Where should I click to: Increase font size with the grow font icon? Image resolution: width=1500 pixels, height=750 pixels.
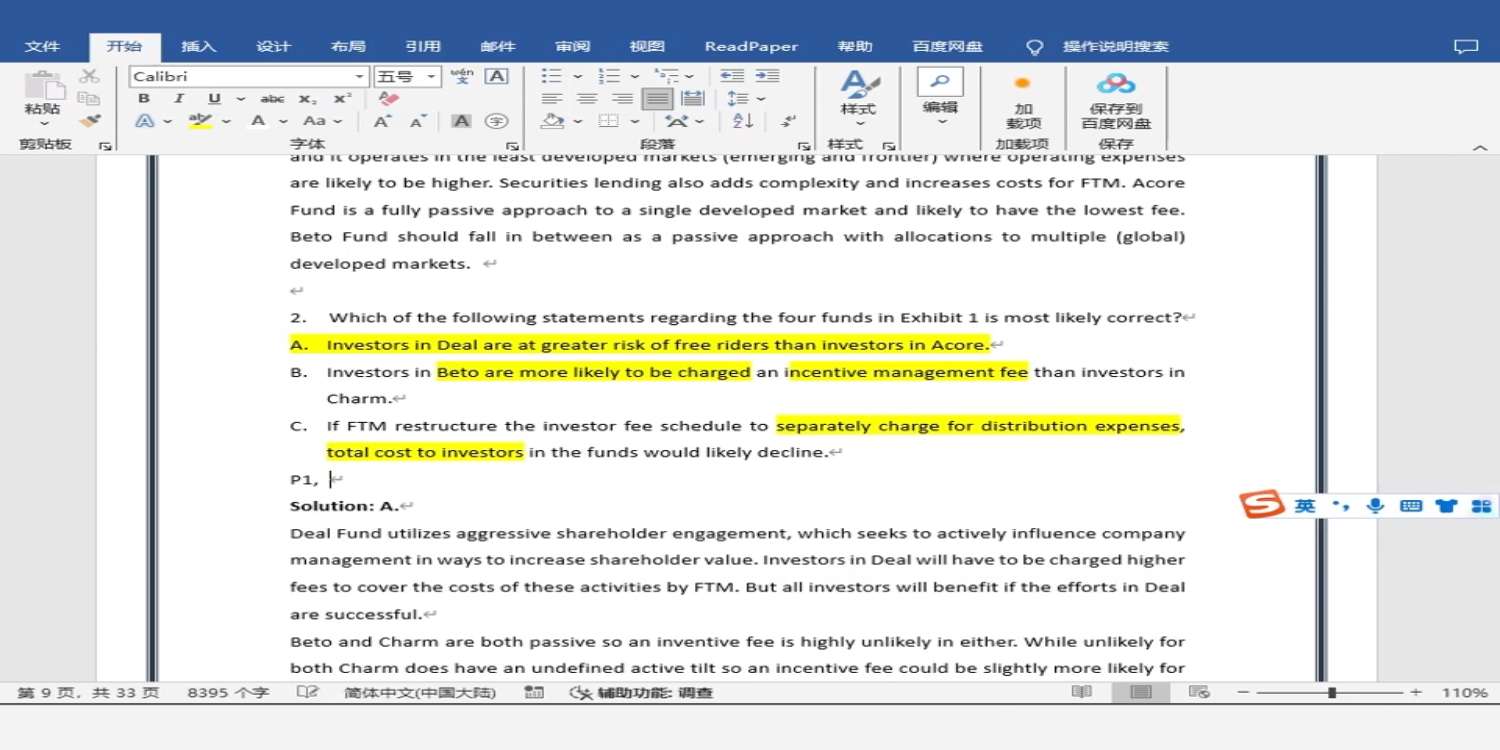382,121
